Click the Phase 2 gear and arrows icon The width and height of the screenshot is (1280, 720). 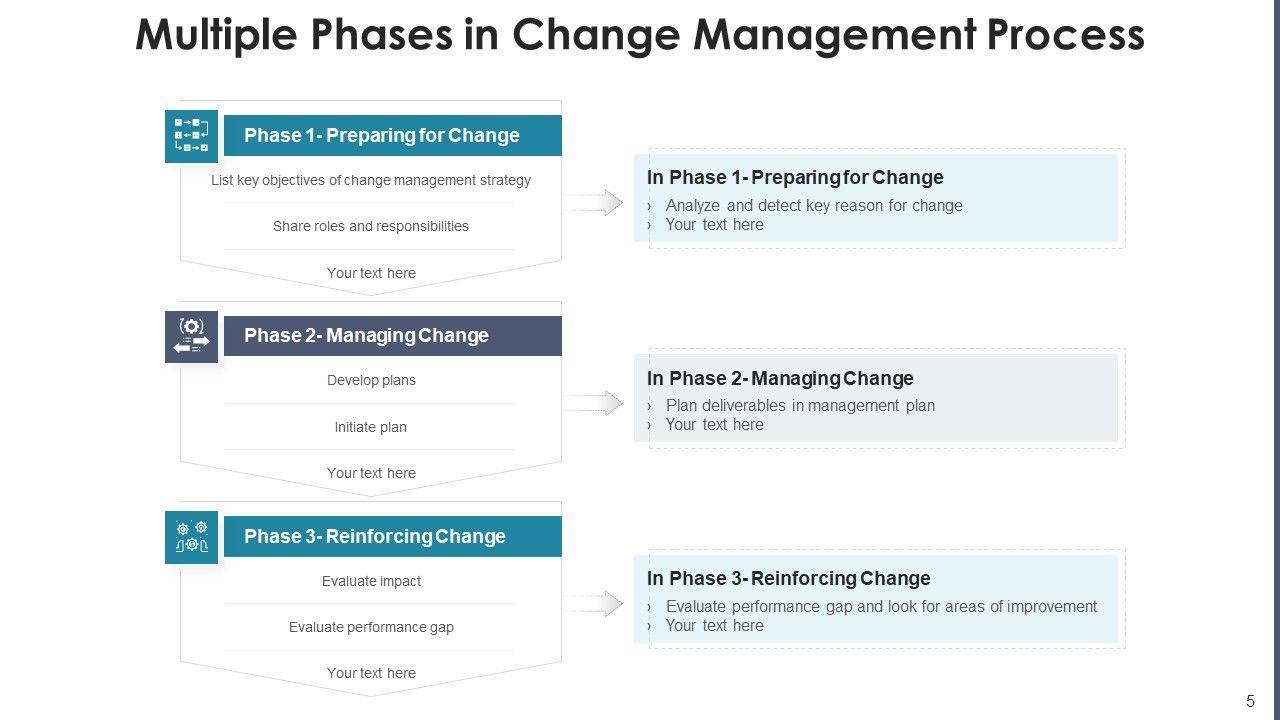(x=191, y=336)
